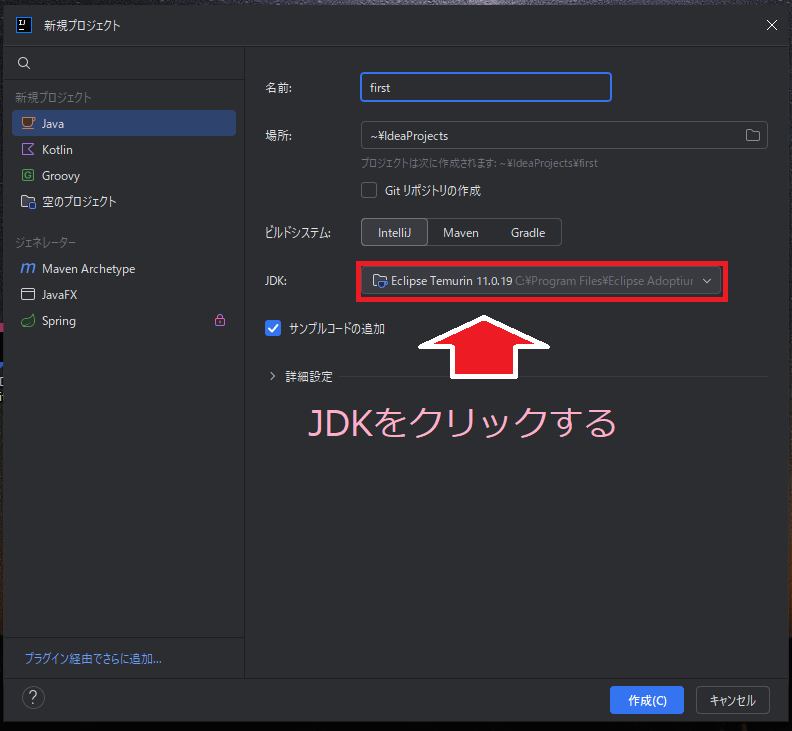Click the 作成(C) button
Viewport: 792px width, 731px height.
point(647,700)
